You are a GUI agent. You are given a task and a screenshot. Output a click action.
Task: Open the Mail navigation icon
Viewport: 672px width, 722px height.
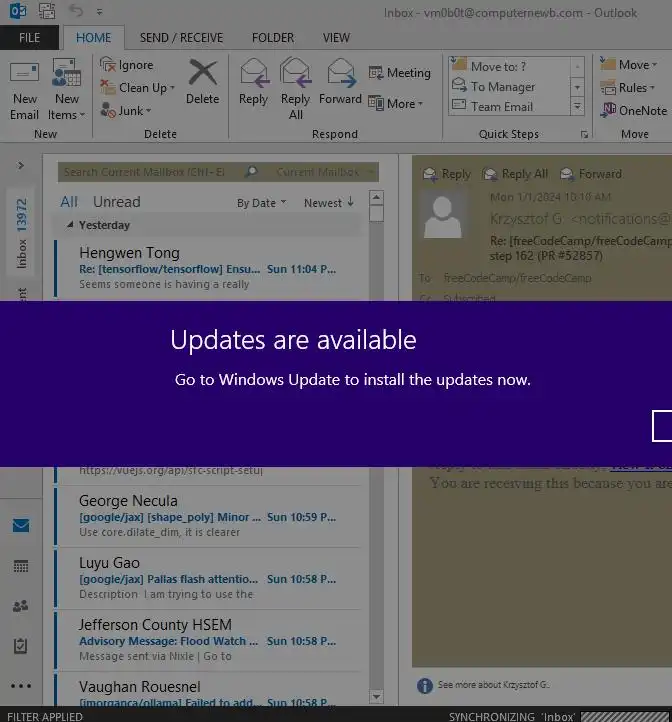(x=21, y=525)
